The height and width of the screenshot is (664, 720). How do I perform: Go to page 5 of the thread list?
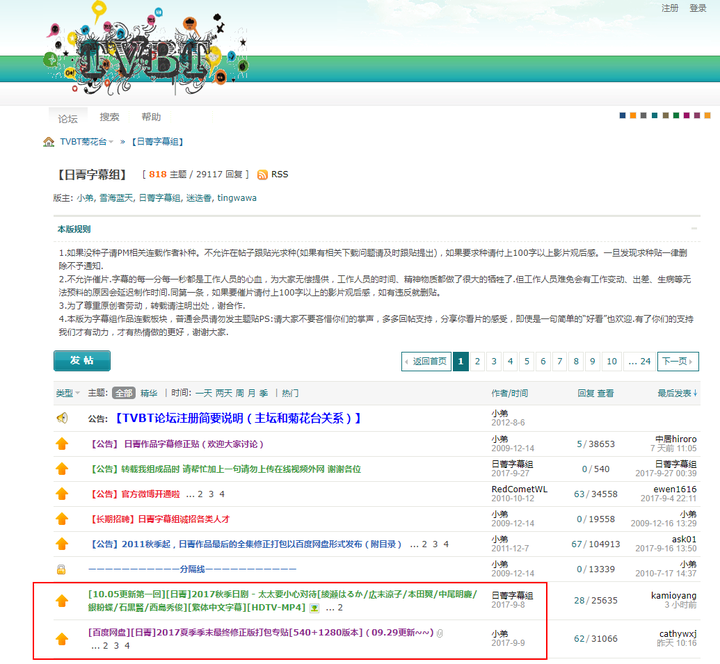(x=527, y=361)
